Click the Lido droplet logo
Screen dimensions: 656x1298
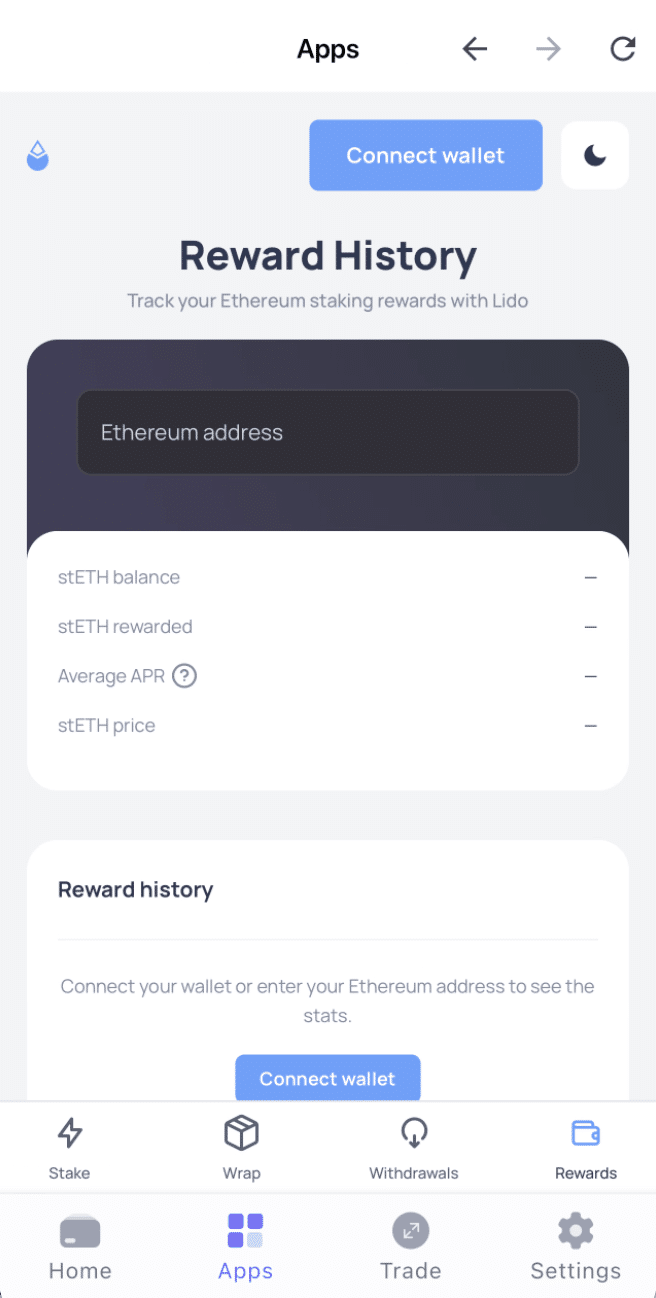(37, 155)
